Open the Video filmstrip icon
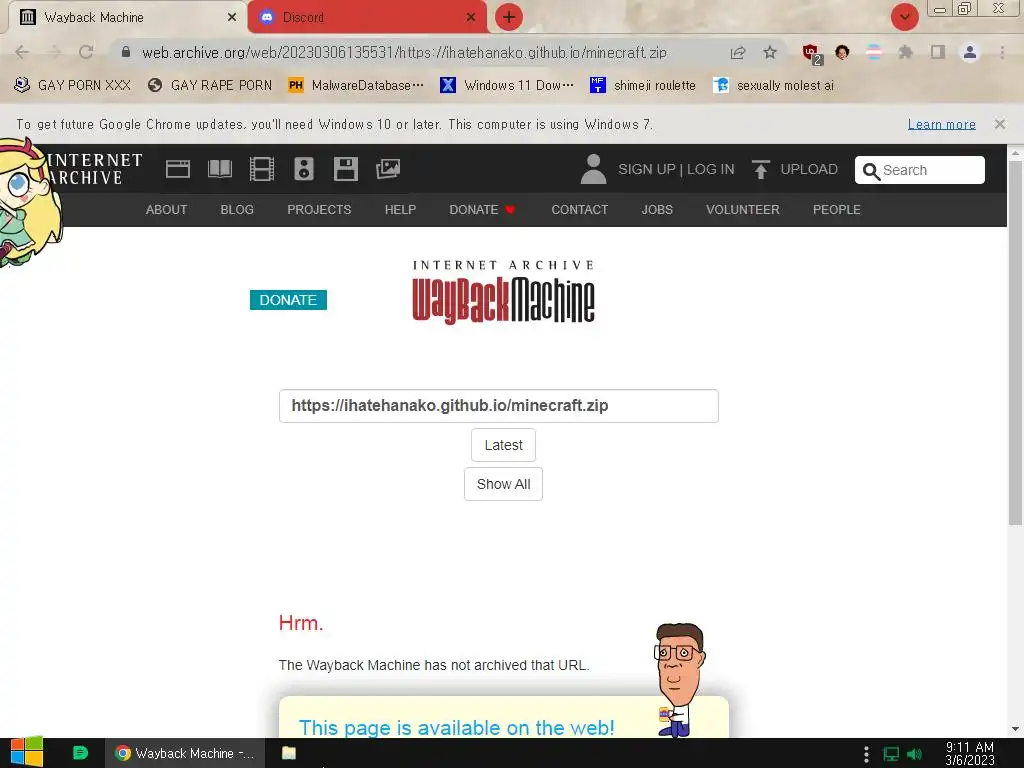 pos(261,169)
